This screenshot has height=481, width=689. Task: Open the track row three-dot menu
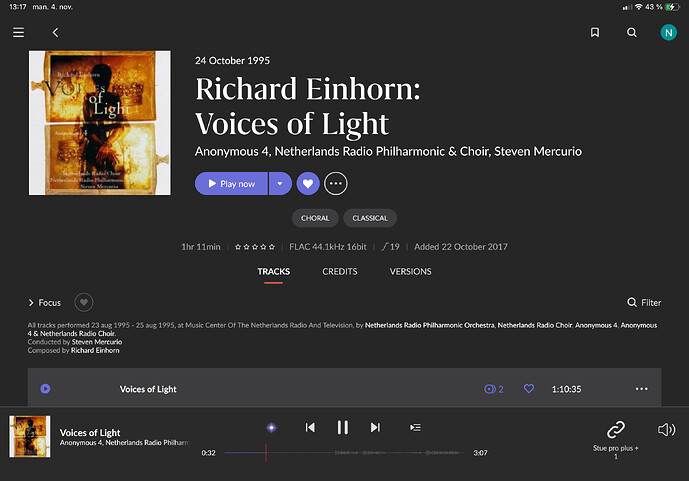[x=641, y=389]
